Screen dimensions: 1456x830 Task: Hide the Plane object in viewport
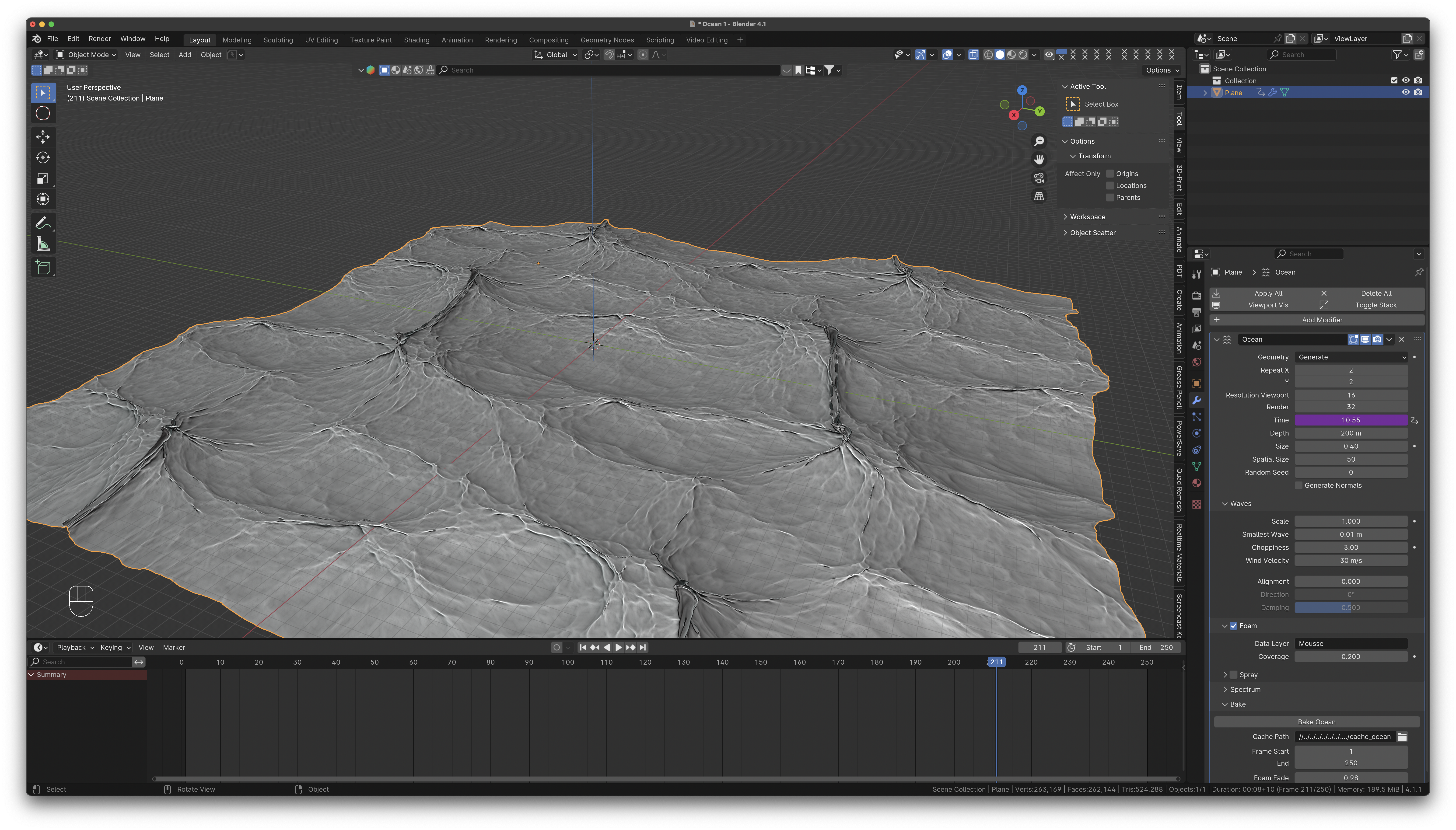tap(1406, 92)
